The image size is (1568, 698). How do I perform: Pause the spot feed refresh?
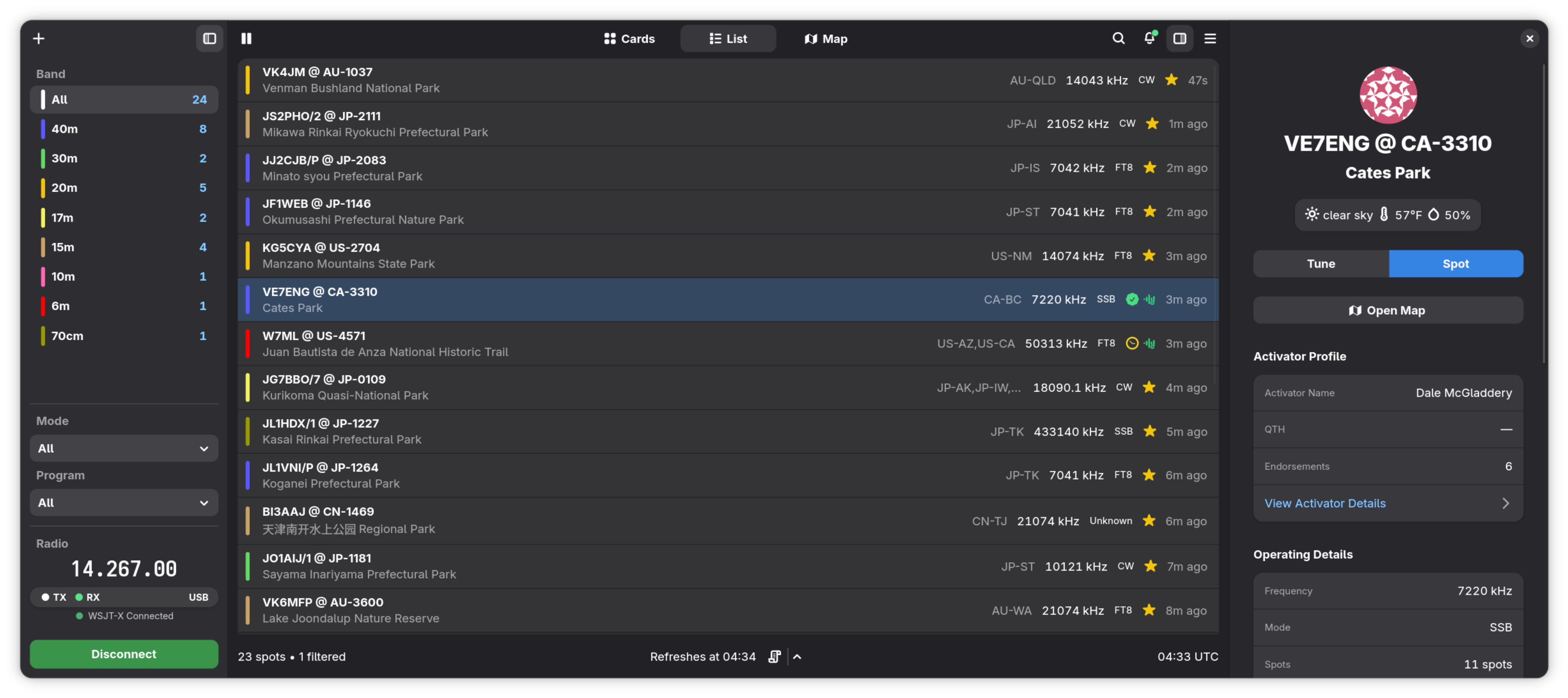pos(246,38)
